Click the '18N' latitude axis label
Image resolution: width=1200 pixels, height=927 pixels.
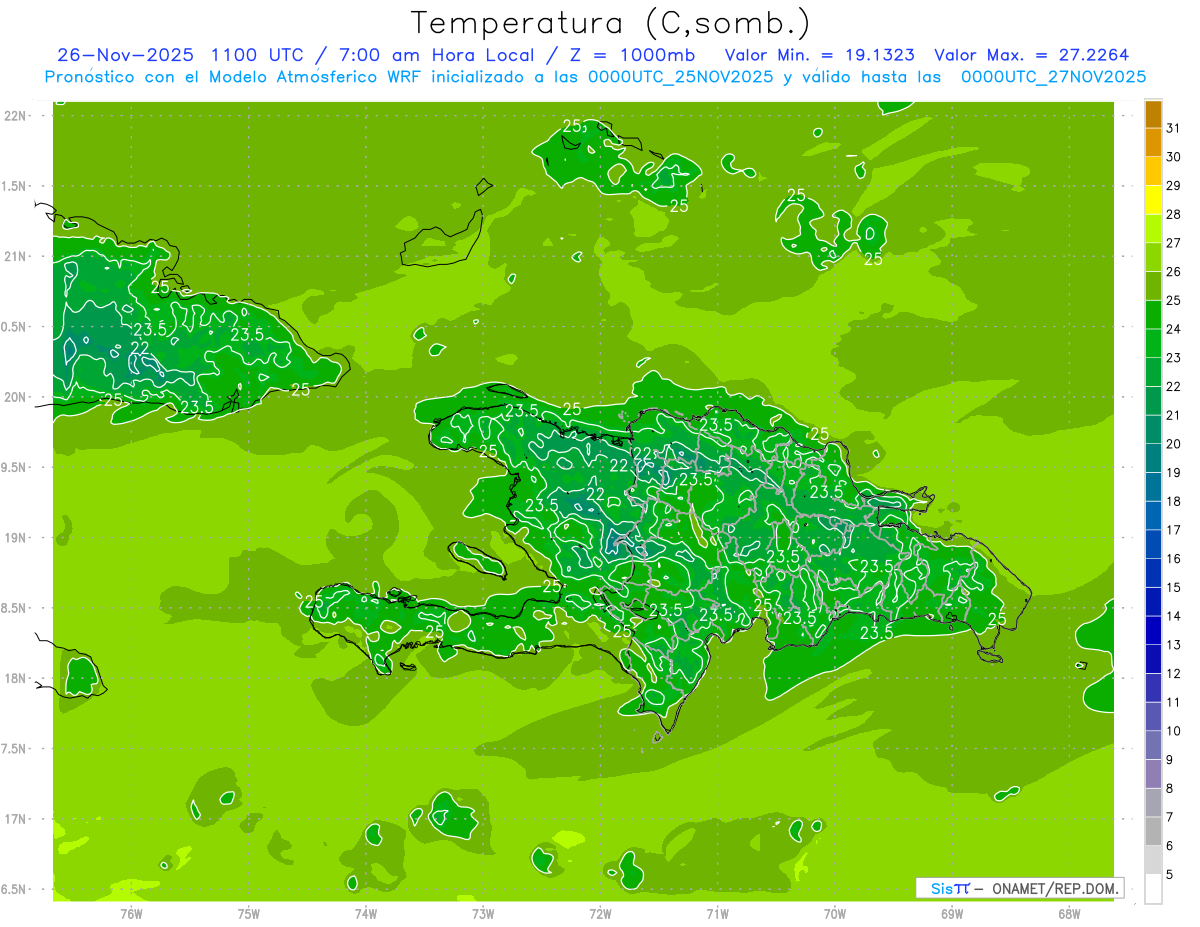coord(14,678)
